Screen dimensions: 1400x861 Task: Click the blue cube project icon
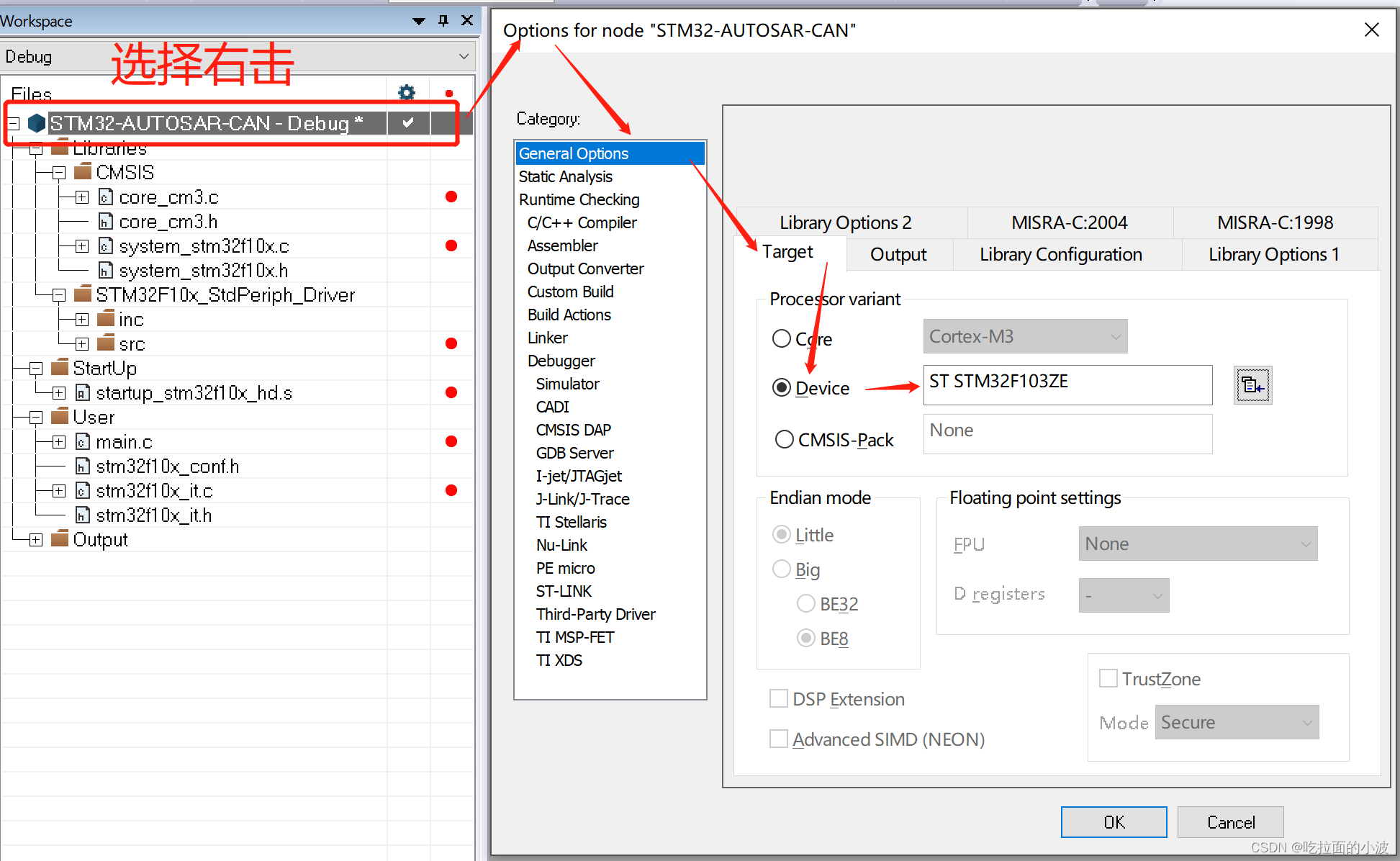click(x=36, y=123)
